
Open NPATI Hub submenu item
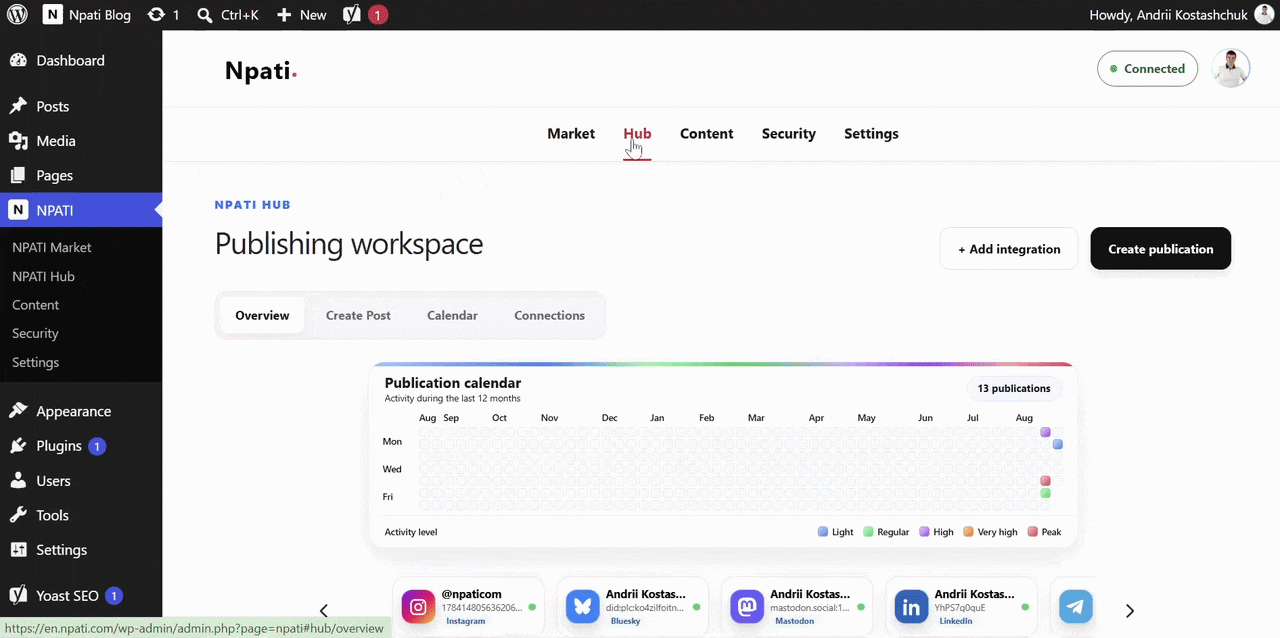pos(43,276)
